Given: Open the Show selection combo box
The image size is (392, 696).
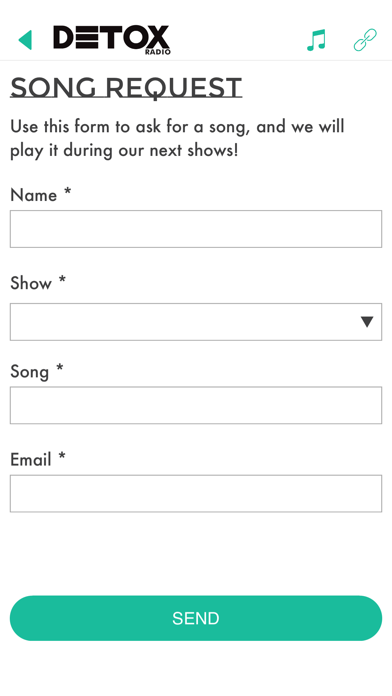Looking at the screenshot, I should (x=196, y=322).
